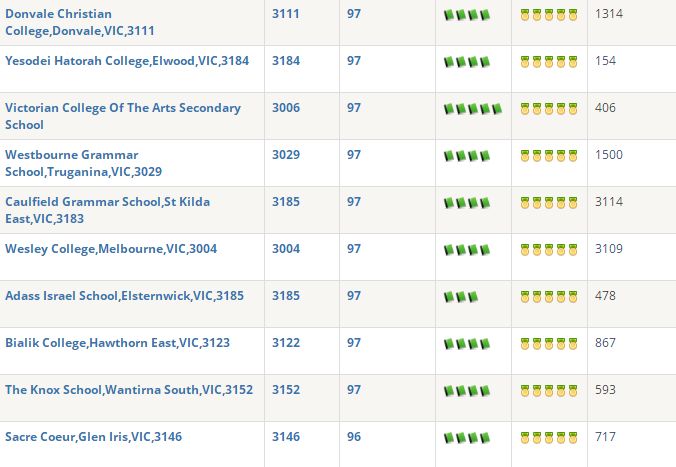This screenshot has width=676, height=467.
Task: Click score 97 in Wesley College row
Action: pyautogui.click(x=354, y=249)
